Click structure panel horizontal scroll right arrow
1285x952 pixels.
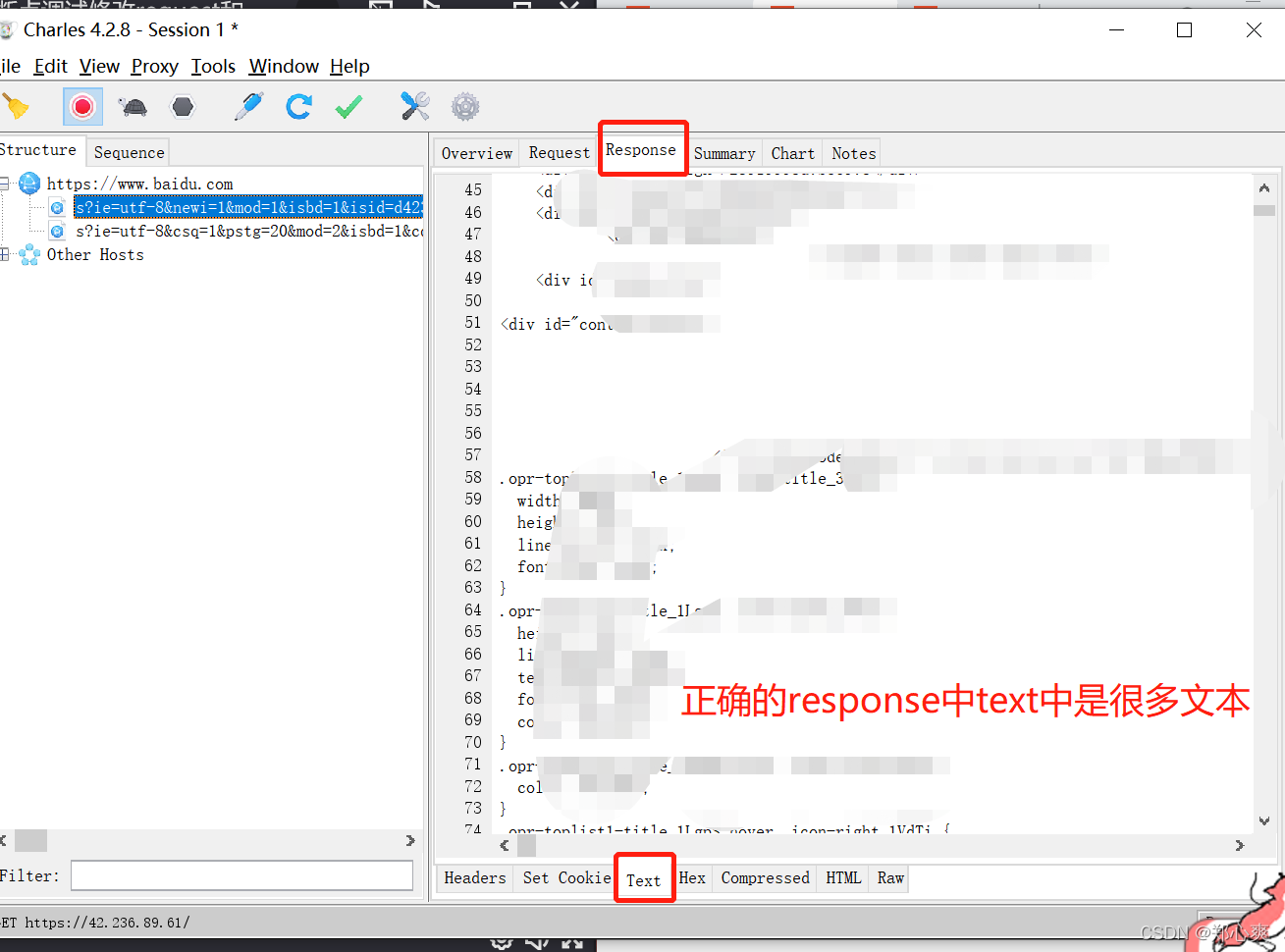coord(410,841)
